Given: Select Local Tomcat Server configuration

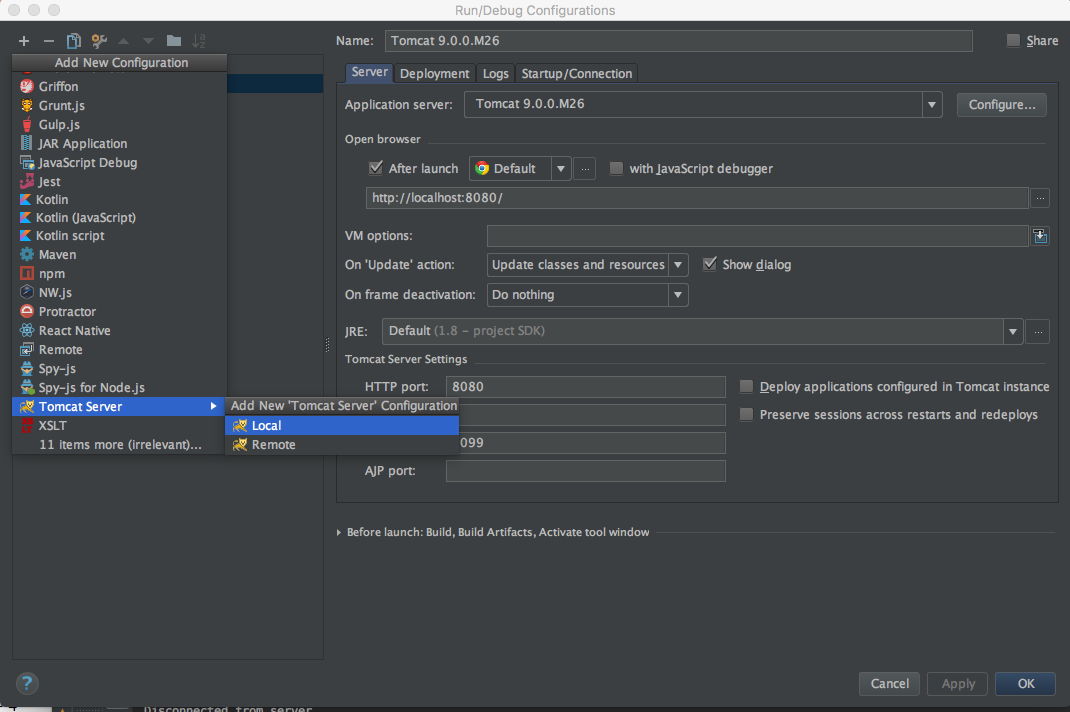Looking at the screenshot, I should pos(342,425).
